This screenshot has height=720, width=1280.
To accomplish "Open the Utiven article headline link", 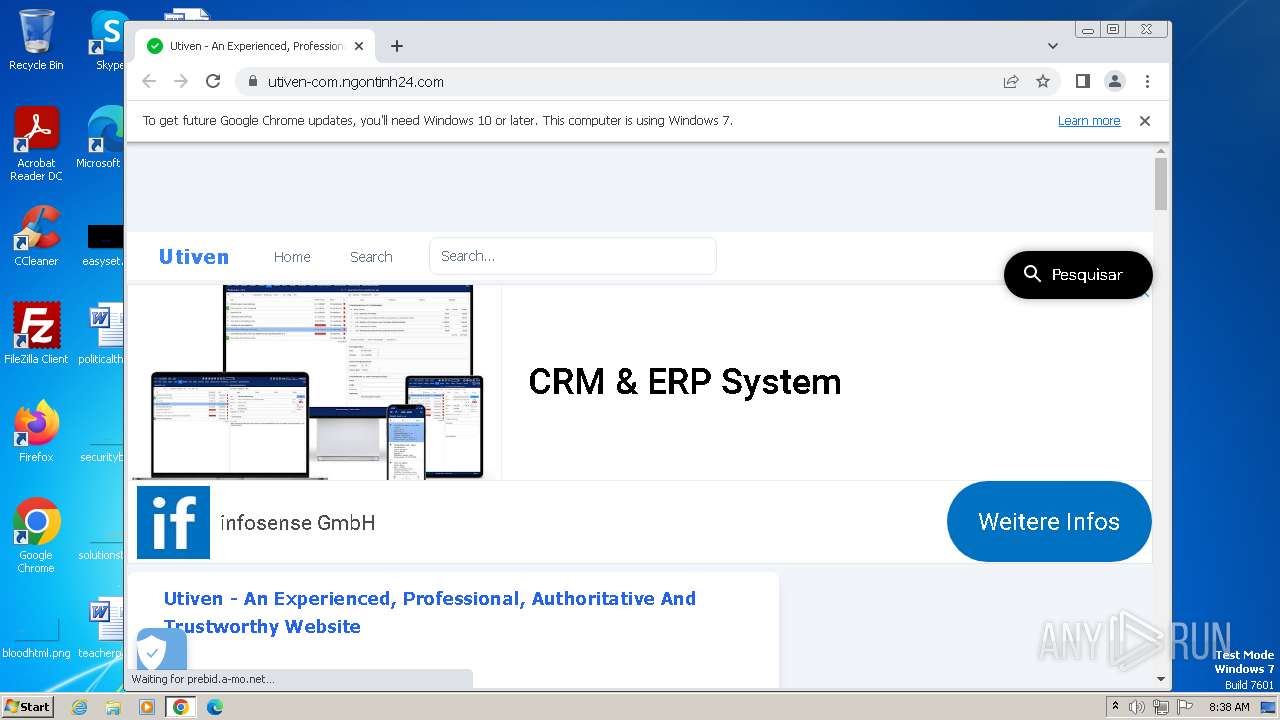I will pos(430,612).
